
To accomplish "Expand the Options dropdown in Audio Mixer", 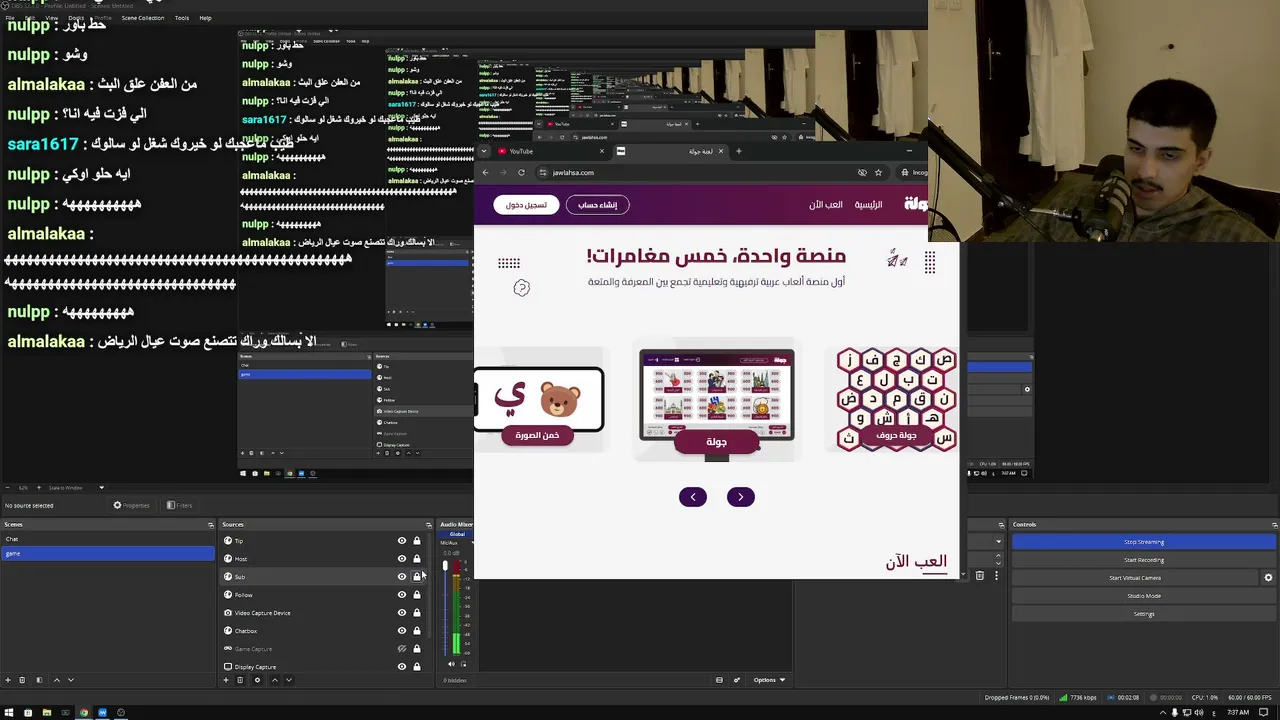I will point(769,680).
